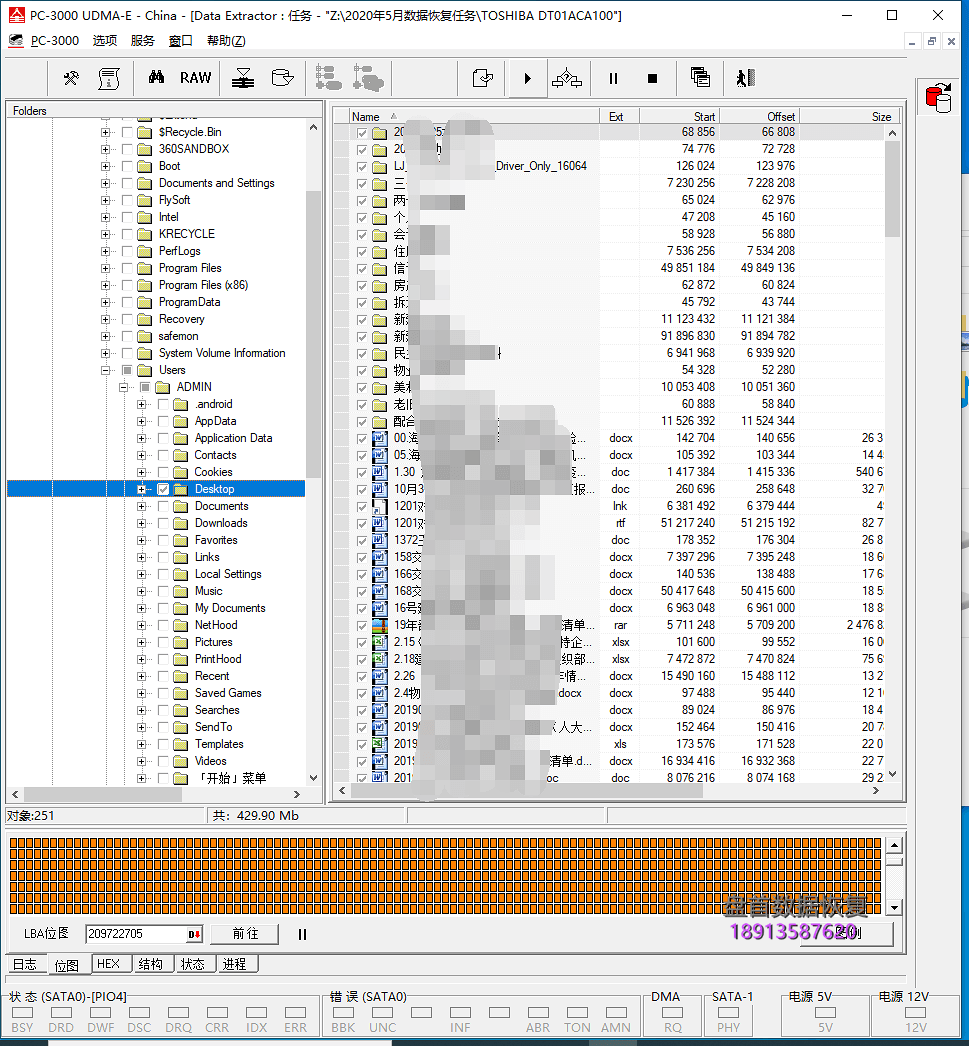
Task: Open the 窗口 menu
Action: 181,41
